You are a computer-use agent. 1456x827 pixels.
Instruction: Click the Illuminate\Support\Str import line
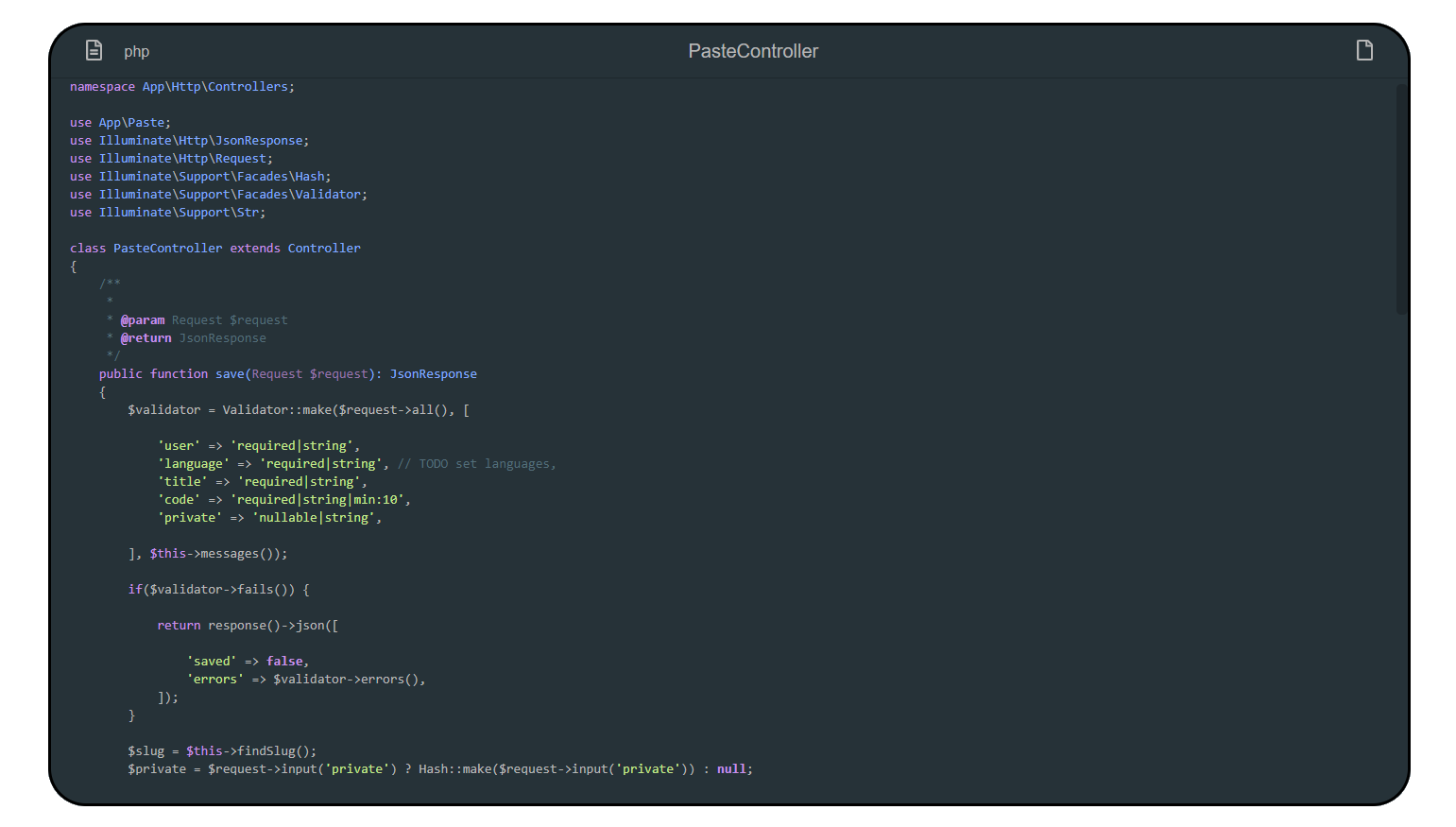tap(167, 213)
